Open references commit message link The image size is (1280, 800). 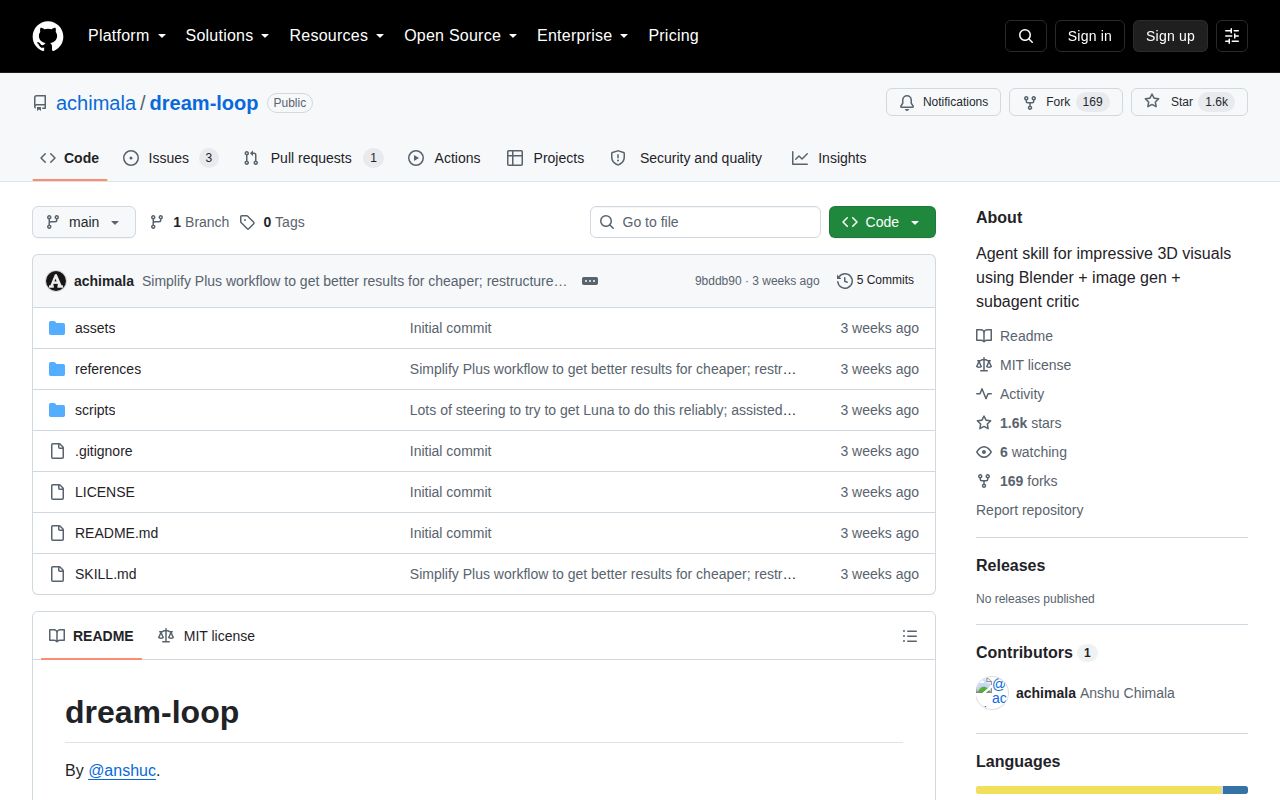coord(603,369)
